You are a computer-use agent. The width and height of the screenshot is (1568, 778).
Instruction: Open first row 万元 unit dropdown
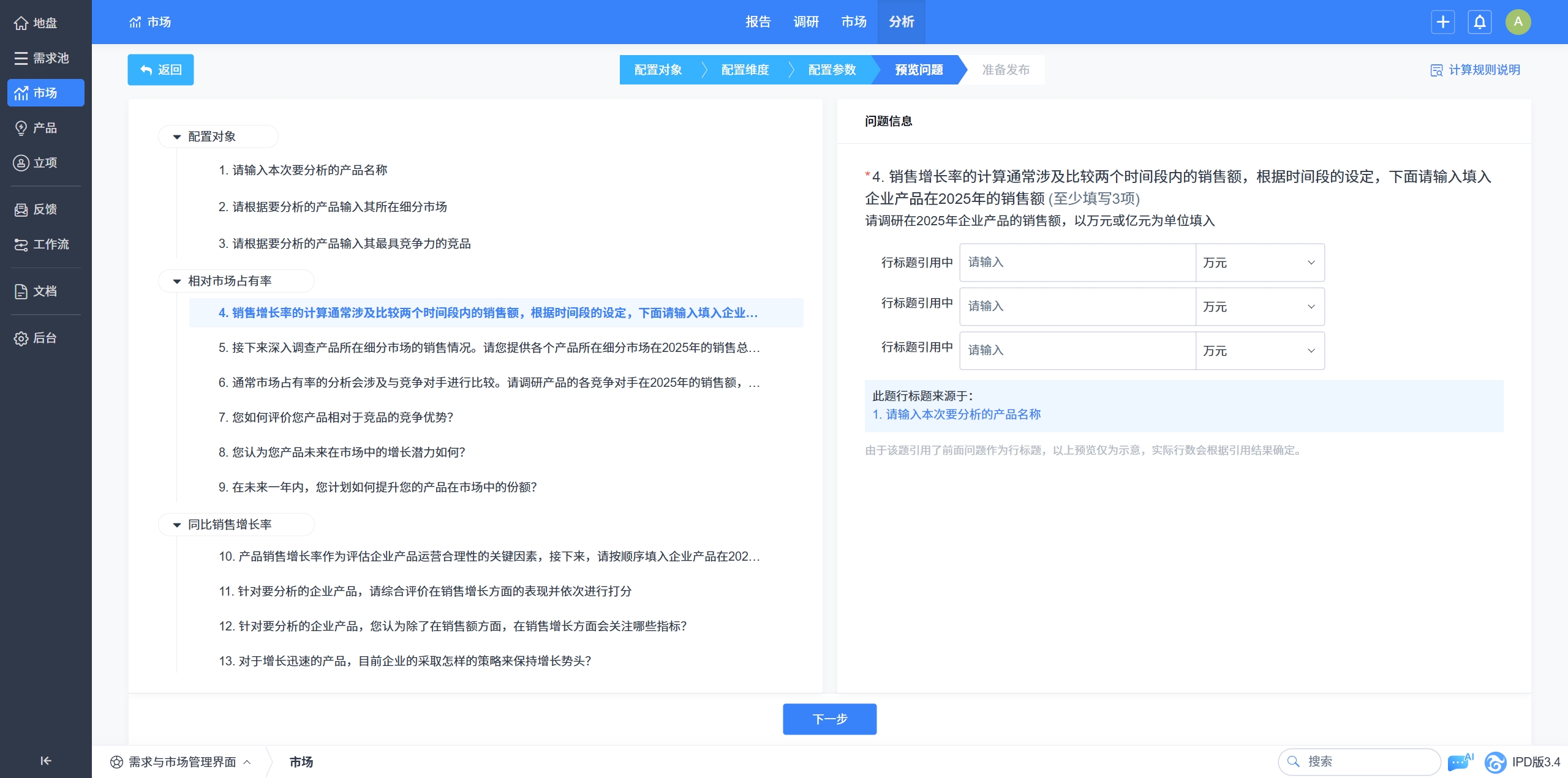point(1259,263)
